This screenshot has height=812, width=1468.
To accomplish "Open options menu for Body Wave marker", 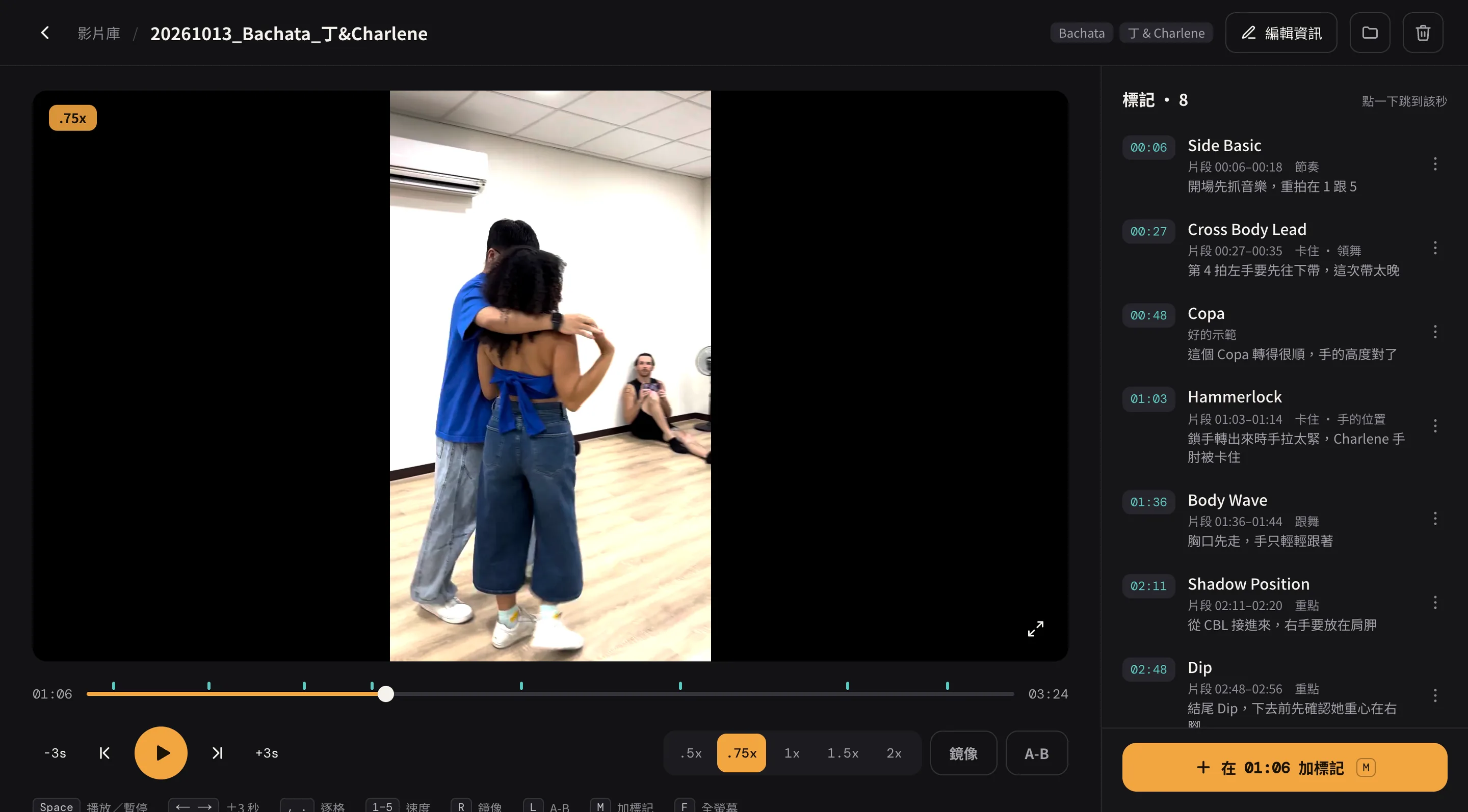I will point(1435,519).
